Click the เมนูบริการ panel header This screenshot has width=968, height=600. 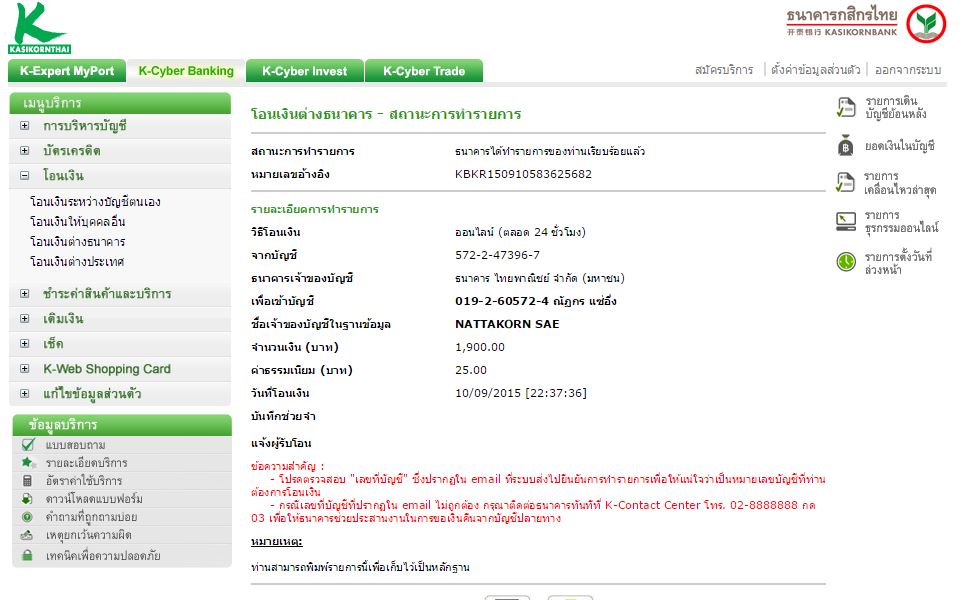point(120,103)
